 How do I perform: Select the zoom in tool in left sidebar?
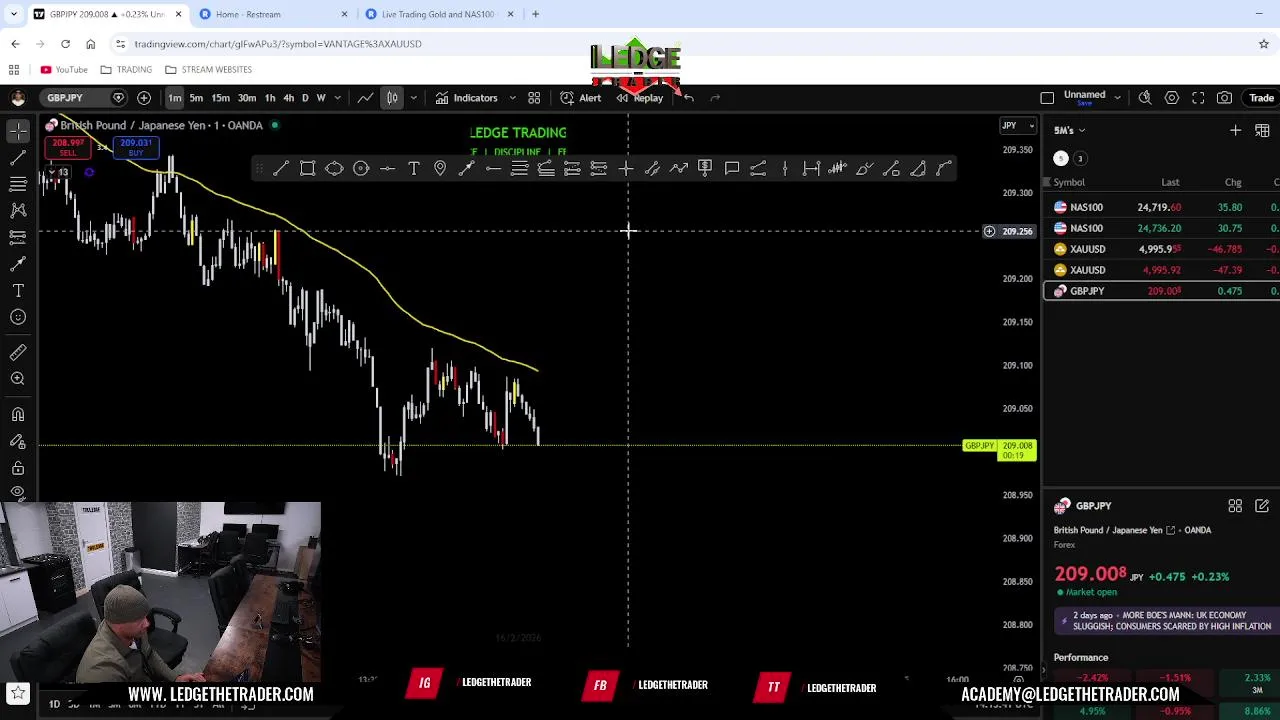point(18,379)
